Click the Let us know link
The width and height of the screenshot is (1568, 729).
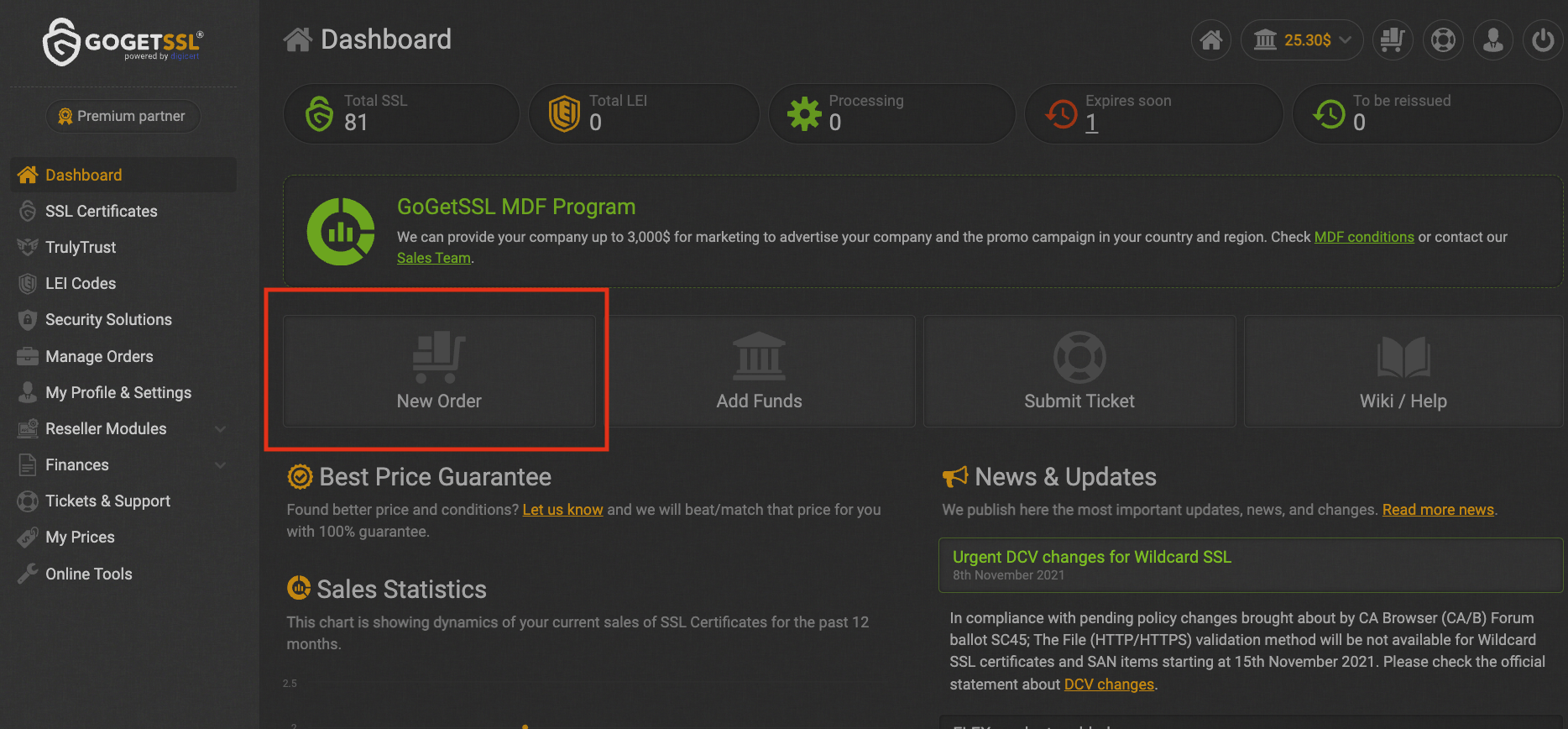pos(562,510)
